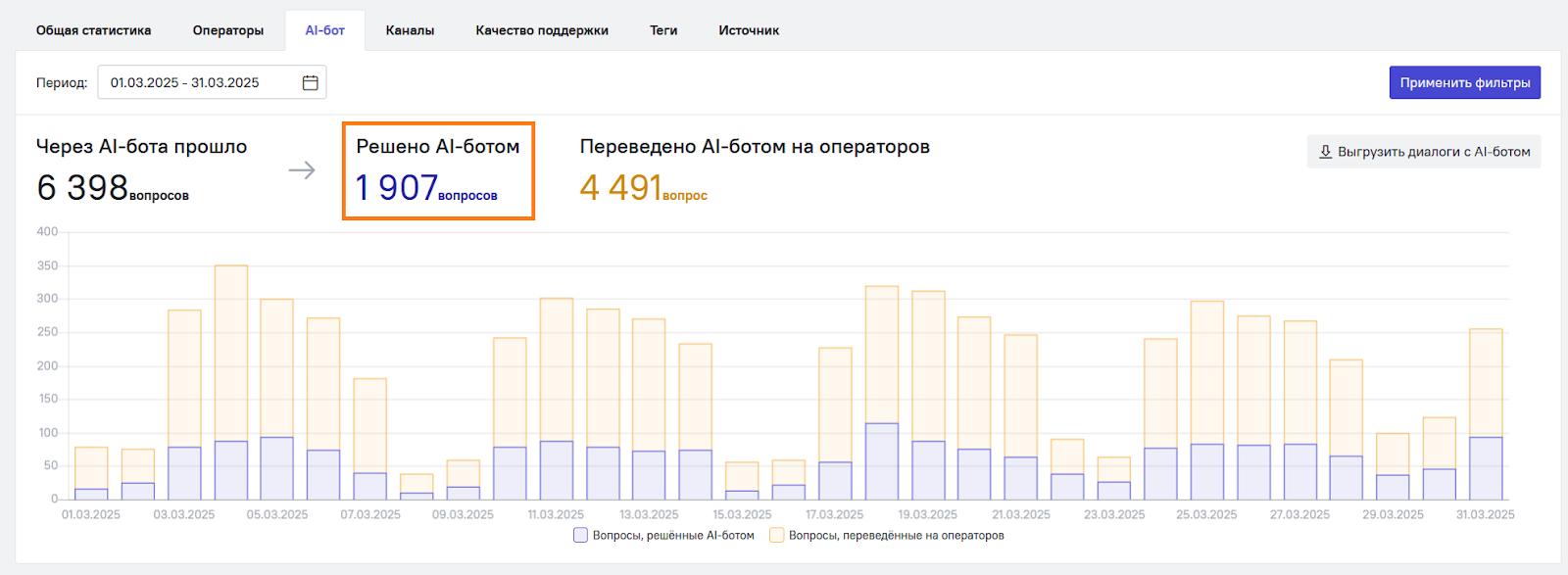Click x-axis date label 01.03.2025

(91, 515)
